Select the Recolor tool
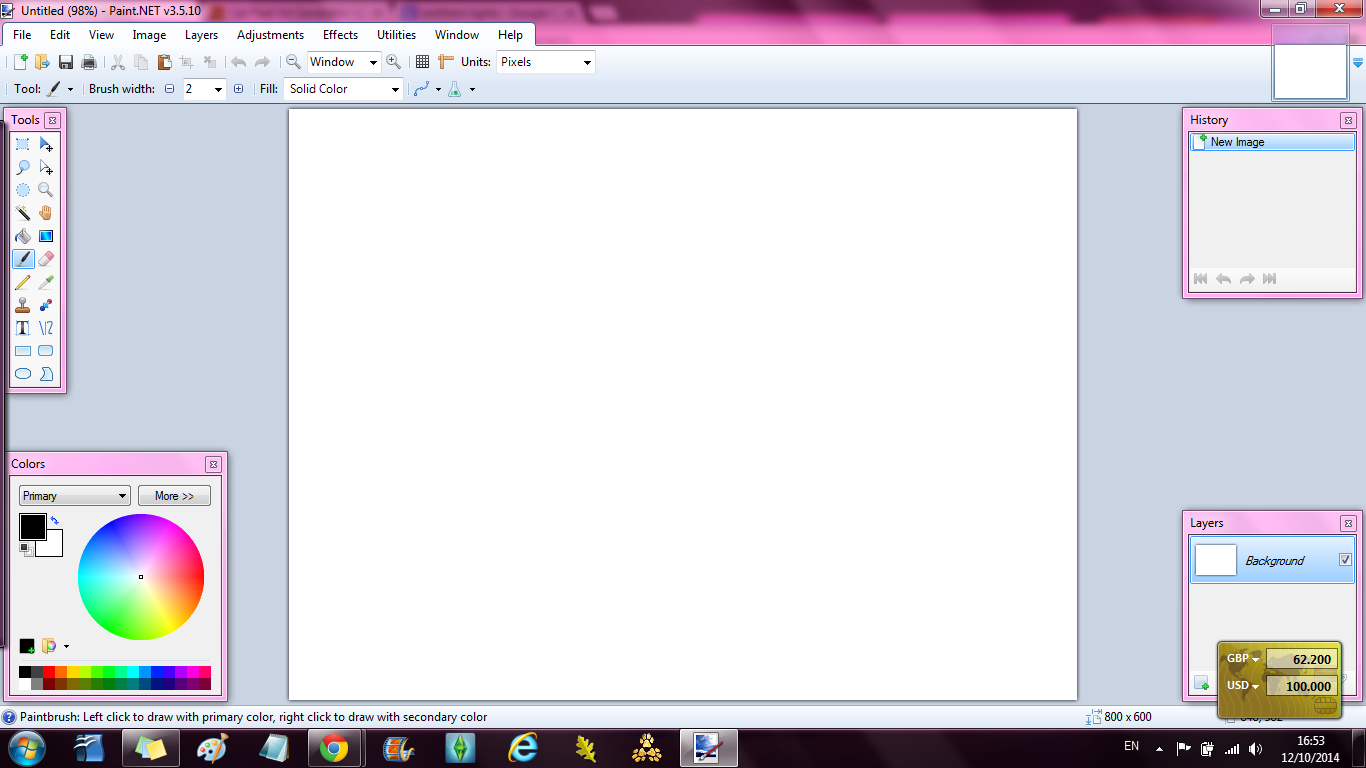This screenshot has width=1366, height=768. tap(46, 305)
